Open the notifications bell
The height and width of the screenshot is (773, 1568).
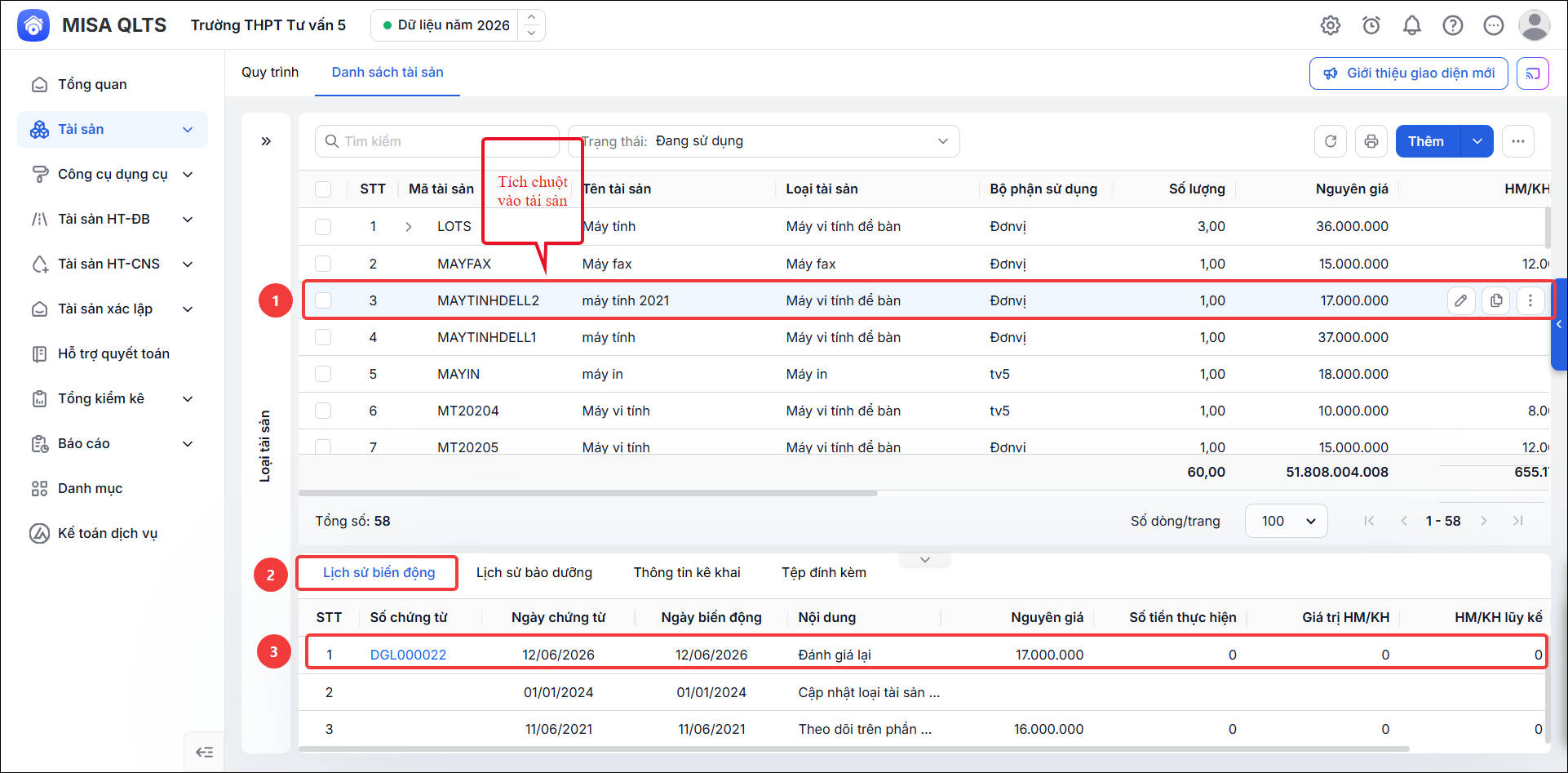(x=1412, y=25)
